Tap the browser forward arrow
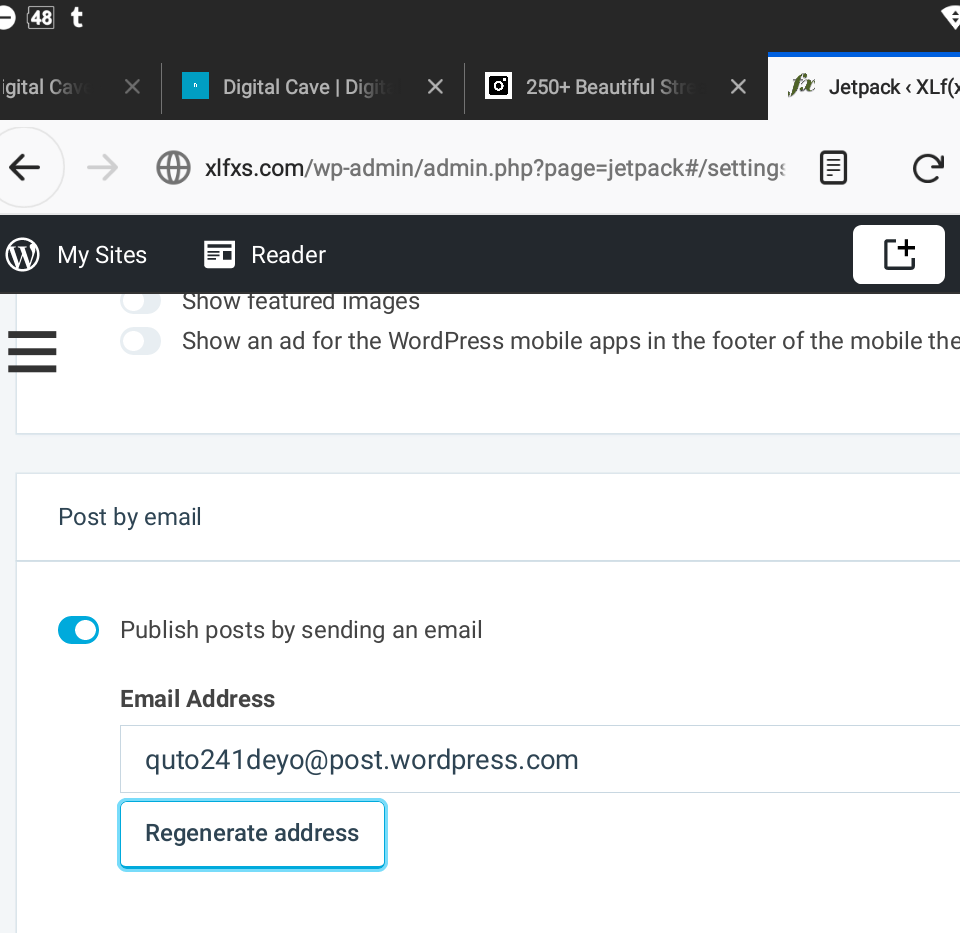Viewport: 960px width, 933px height. pyautogui.click(x=102, y=168)
